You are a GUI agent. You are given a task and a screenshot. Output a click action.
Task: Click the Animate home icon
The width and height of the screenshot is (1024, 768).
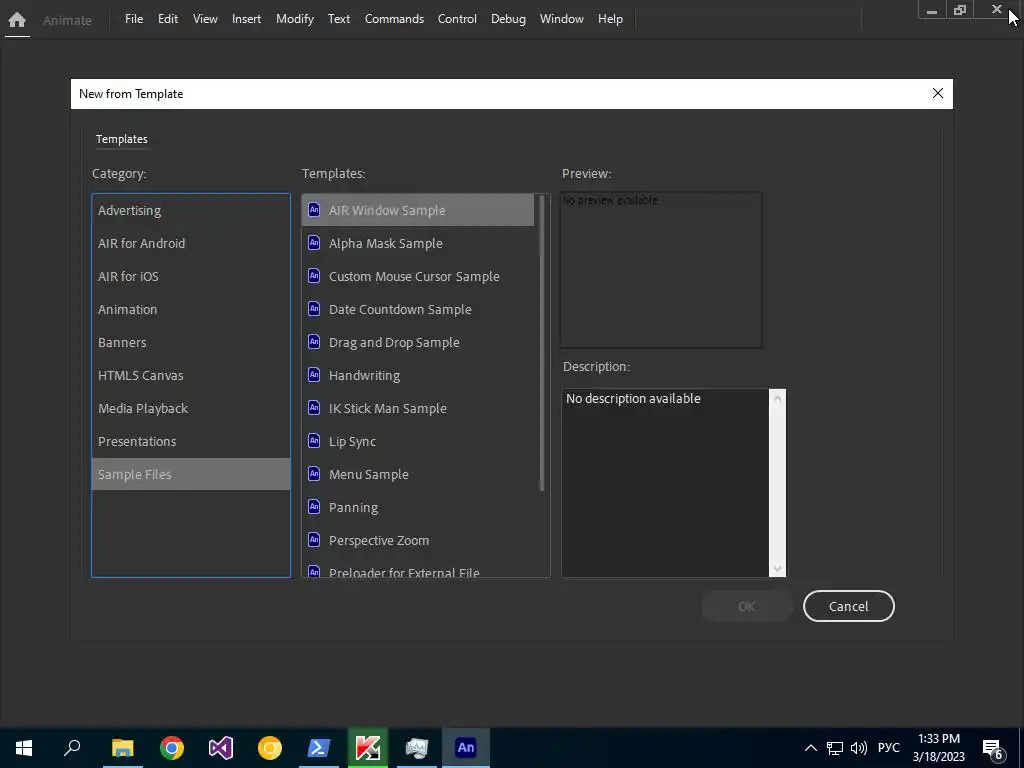17,20
